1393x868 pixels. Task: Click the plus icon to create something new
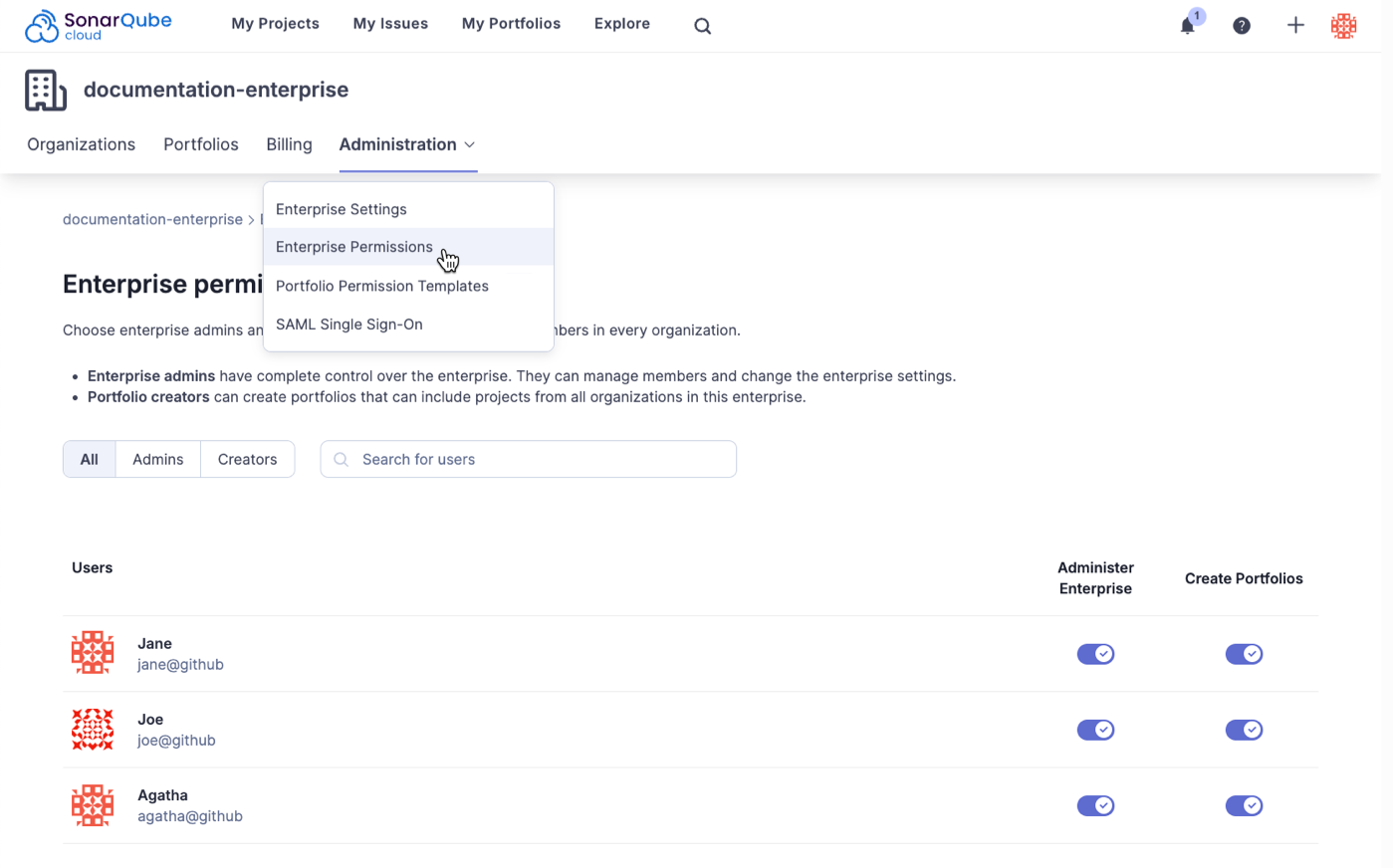[x=1295, y=25]
